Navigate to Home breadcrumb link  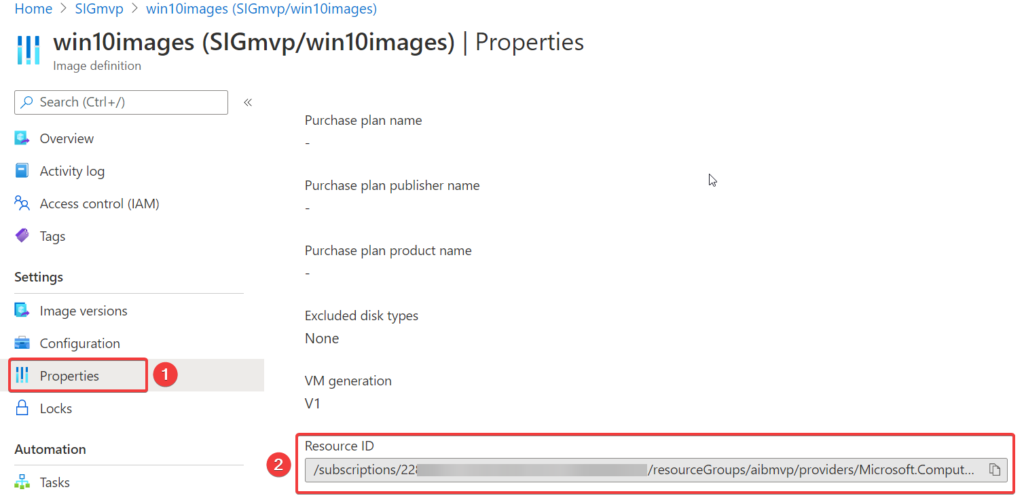pos(34,9)
